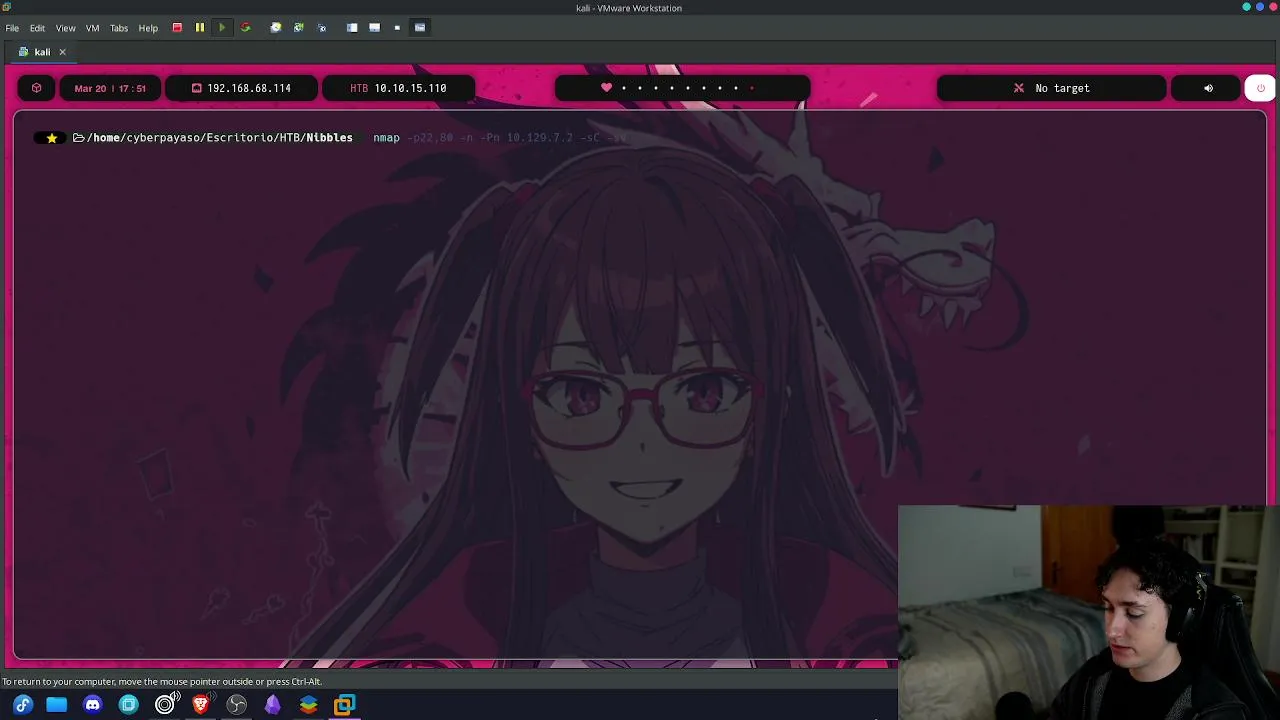This screenshot has width=1280, height=720.
Task: Close the kali tab
Action: tap(62, 52)
